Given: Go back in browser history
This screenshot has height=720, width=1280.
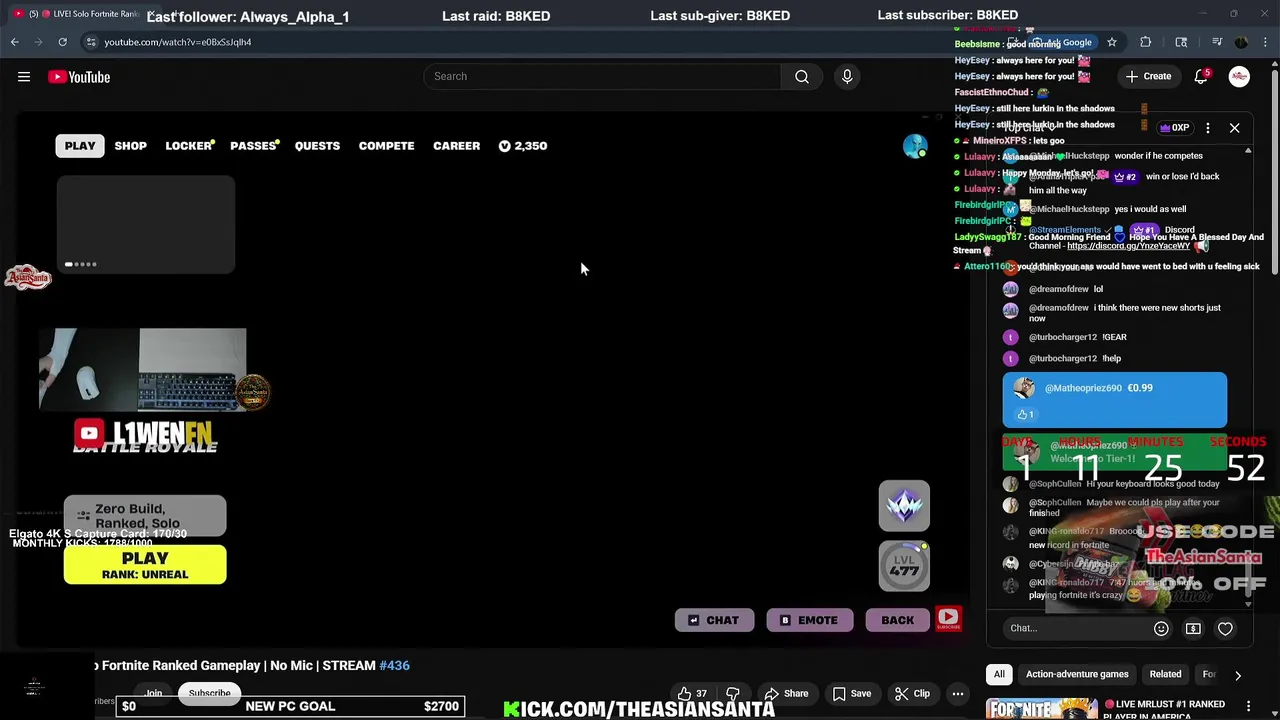Looking at the screenshot, I should [15, 42].
